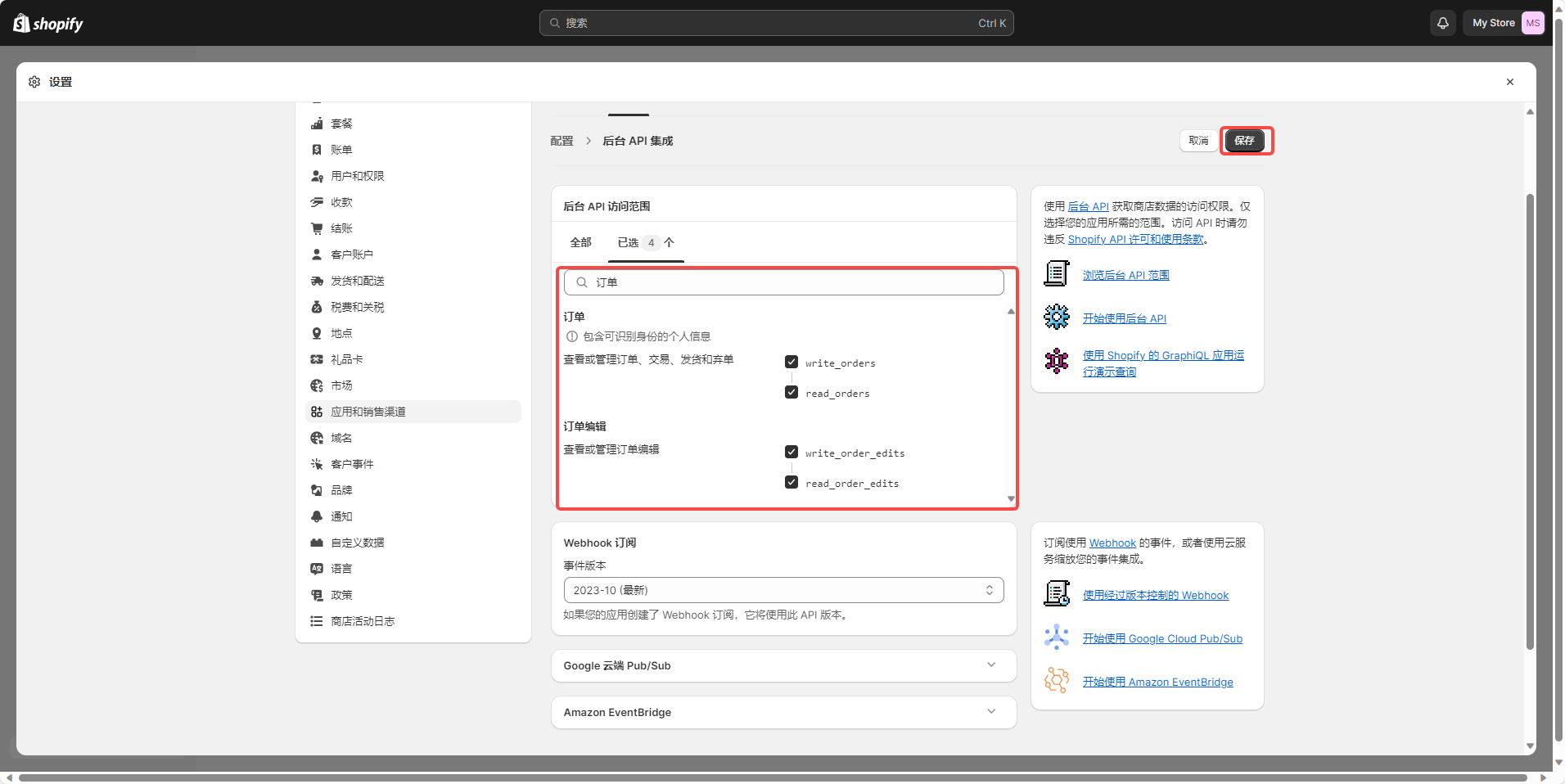The height and width of the screenshot is (784, 1565).
Task: Open the 事件版本 2023-10 dropdown
Action: 783,590
